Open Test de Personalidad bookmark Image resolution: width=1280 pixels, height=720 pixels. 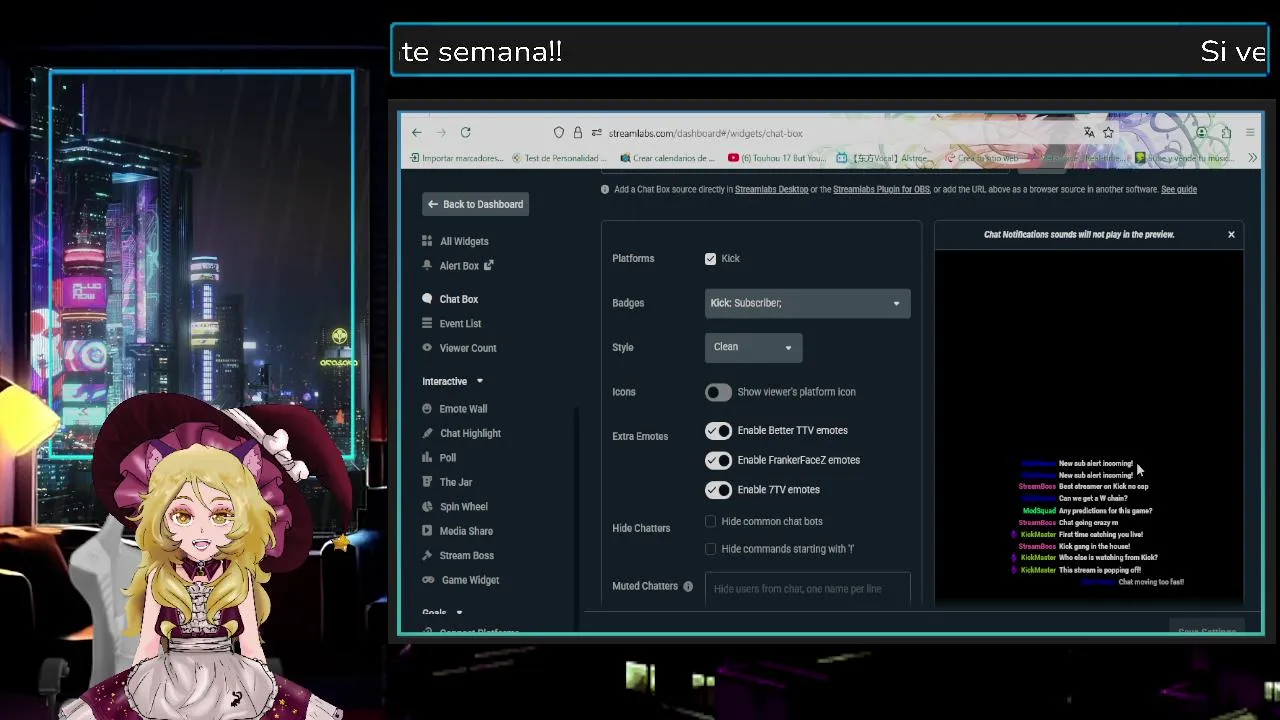click(x=559, y=158)
